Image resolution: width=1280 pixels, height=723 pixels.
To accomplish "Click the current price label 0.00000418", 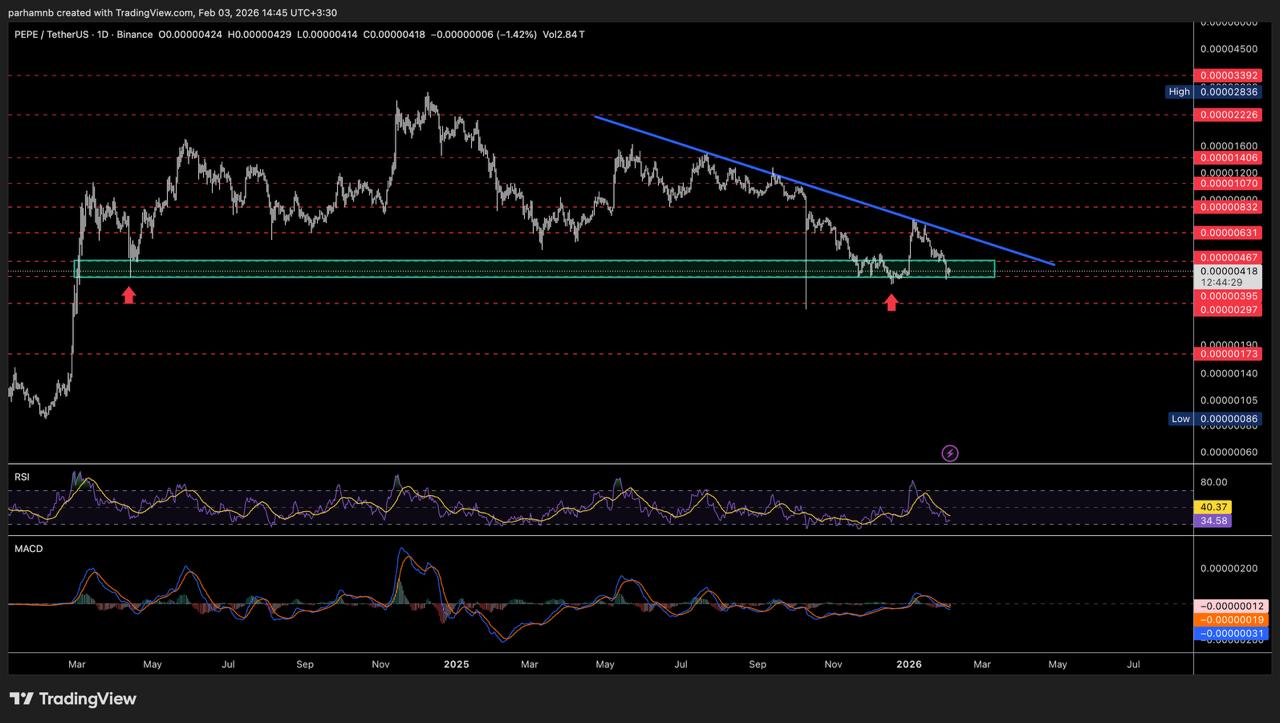I will click(x=1230, y=271).
